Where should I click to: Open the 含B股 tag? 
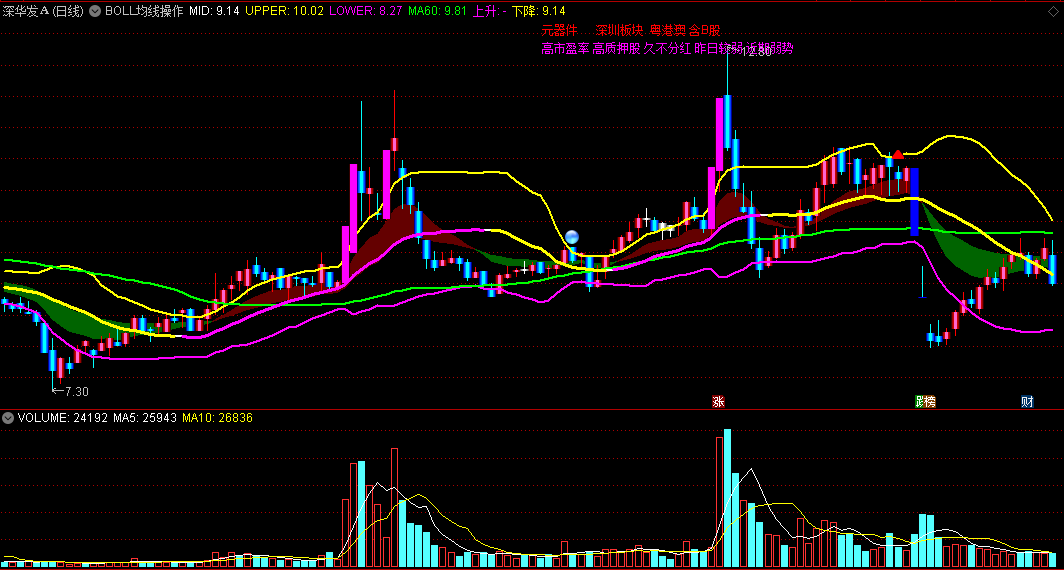point(705,31)
